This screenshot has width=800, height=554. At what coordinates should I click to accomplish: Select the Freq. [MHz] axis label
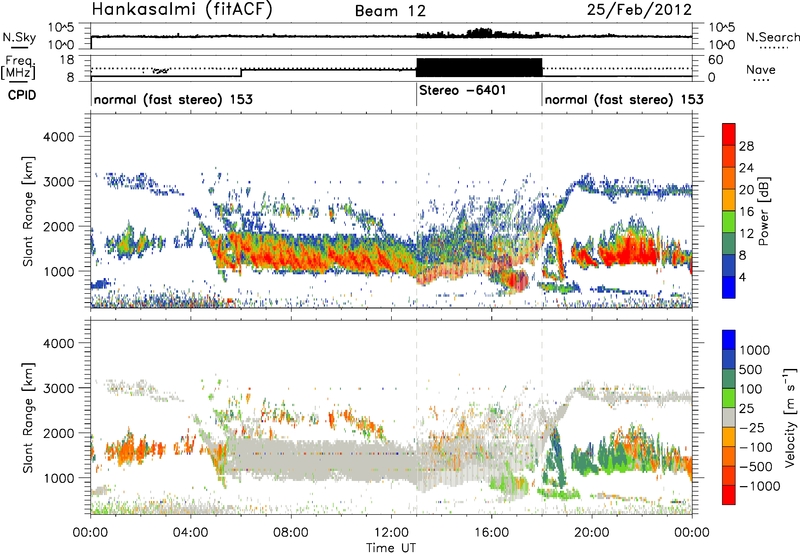pyautogui.click(x=18, y=68)
